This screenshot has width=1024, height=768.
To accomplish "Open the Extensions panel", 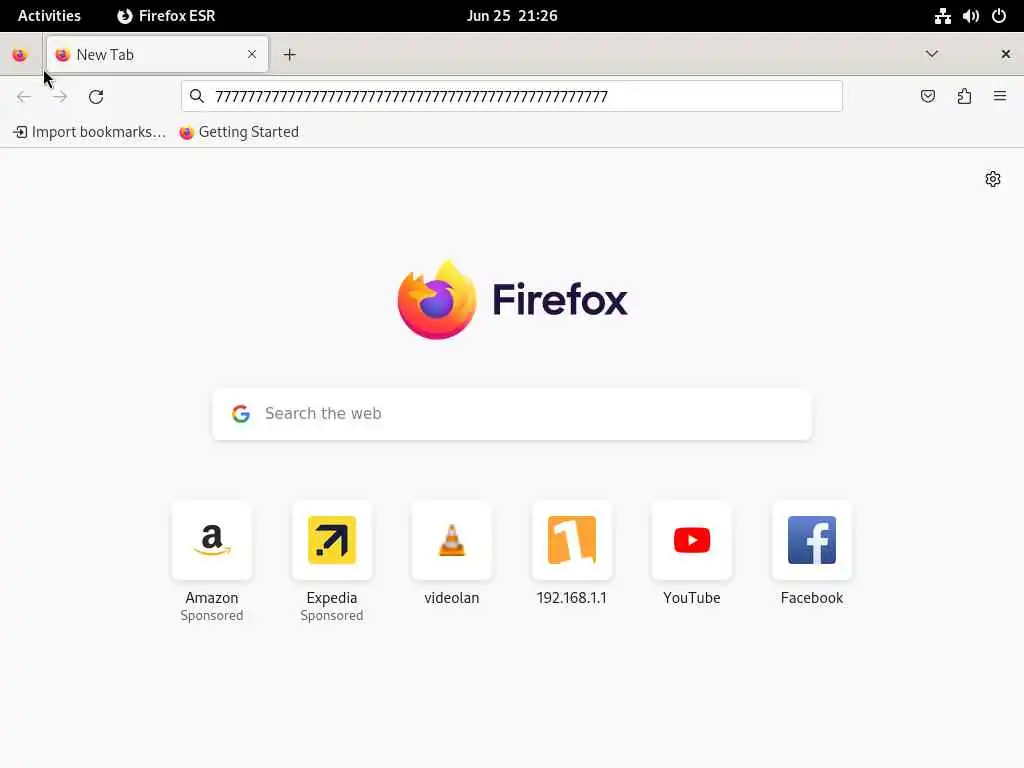I will pyautogui.click(x=964, y=97).
